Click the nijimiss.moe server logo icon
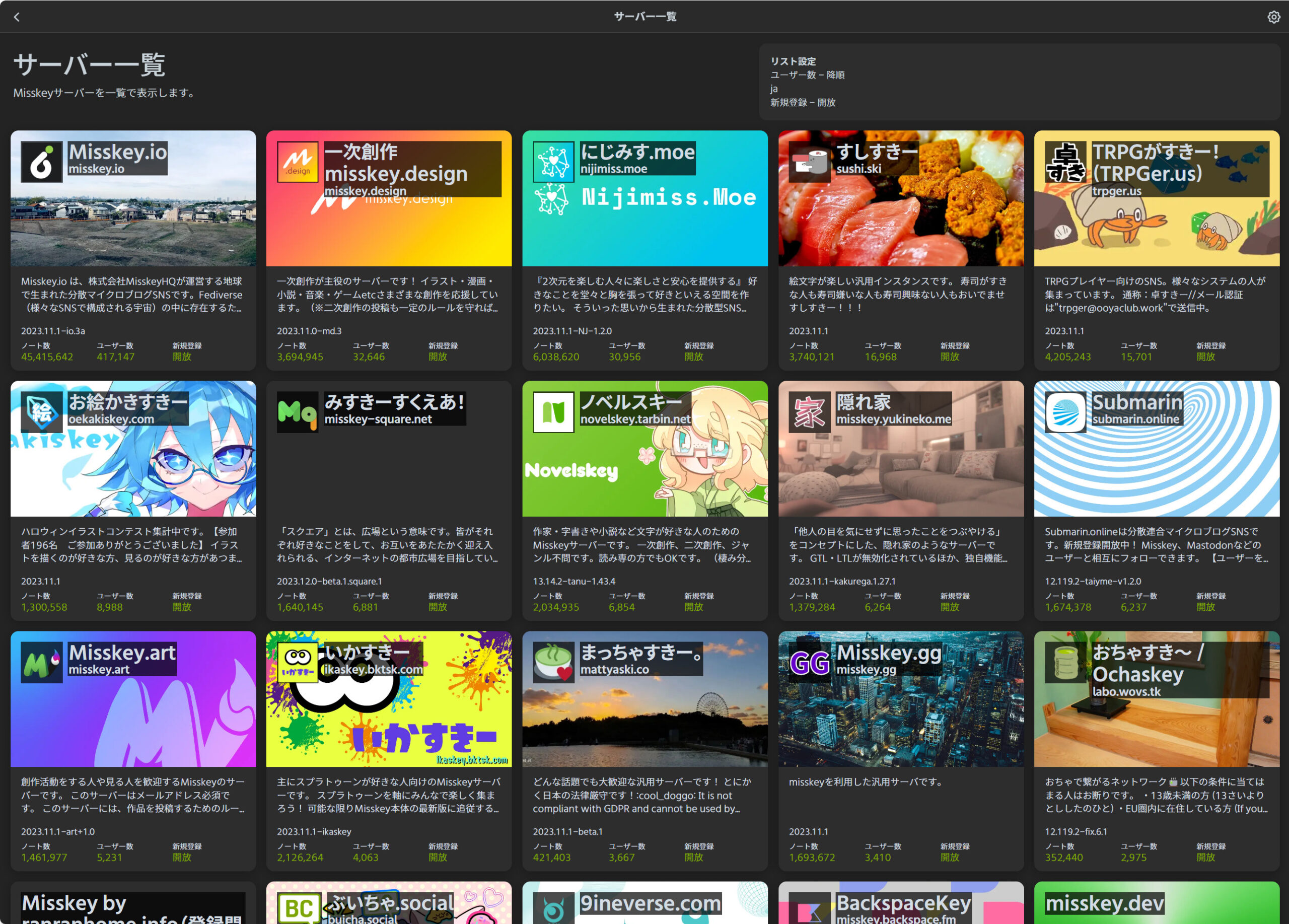 553,162
